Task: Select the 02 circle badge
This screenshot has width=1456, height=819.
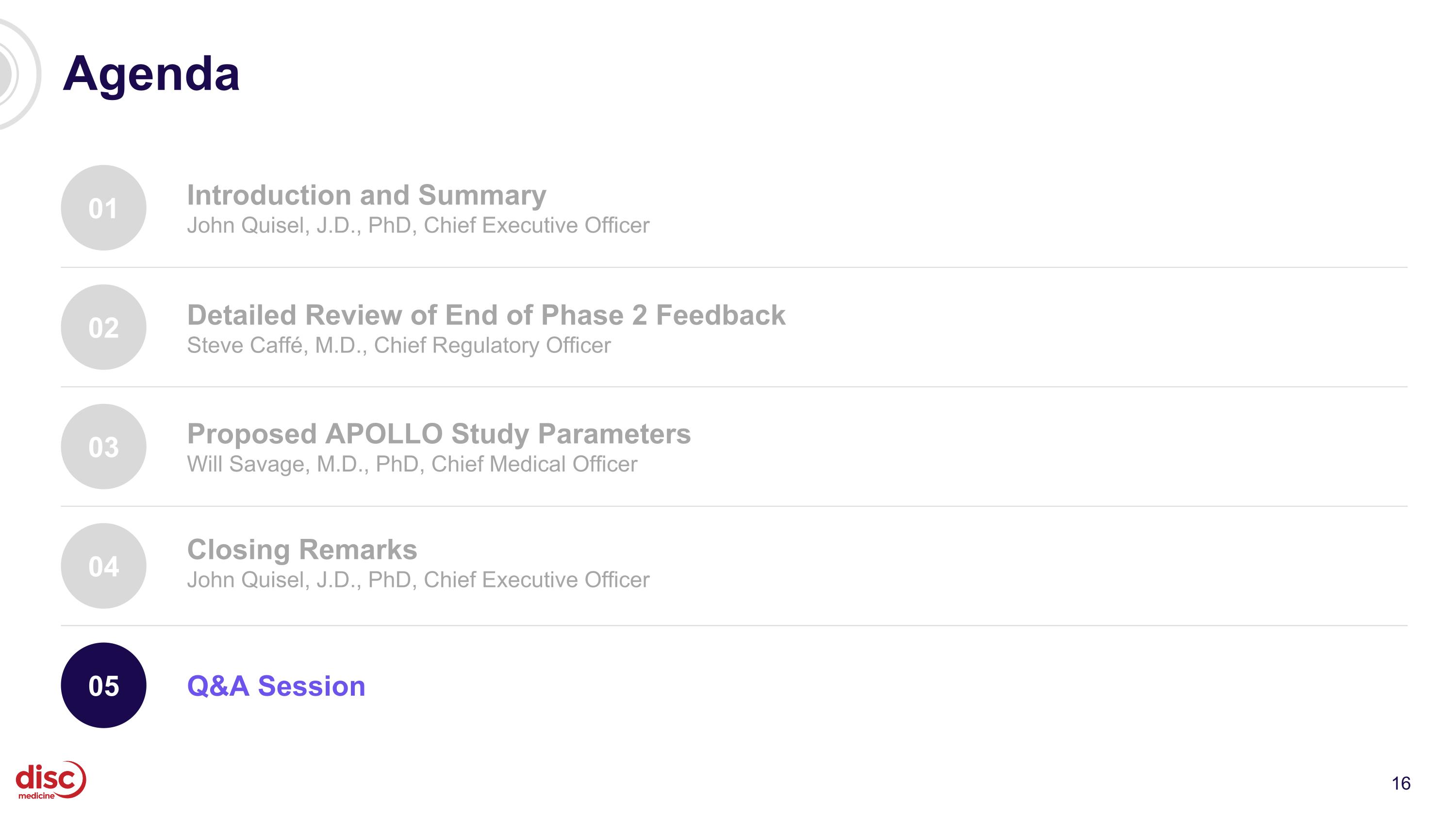Action: [103, 327]
